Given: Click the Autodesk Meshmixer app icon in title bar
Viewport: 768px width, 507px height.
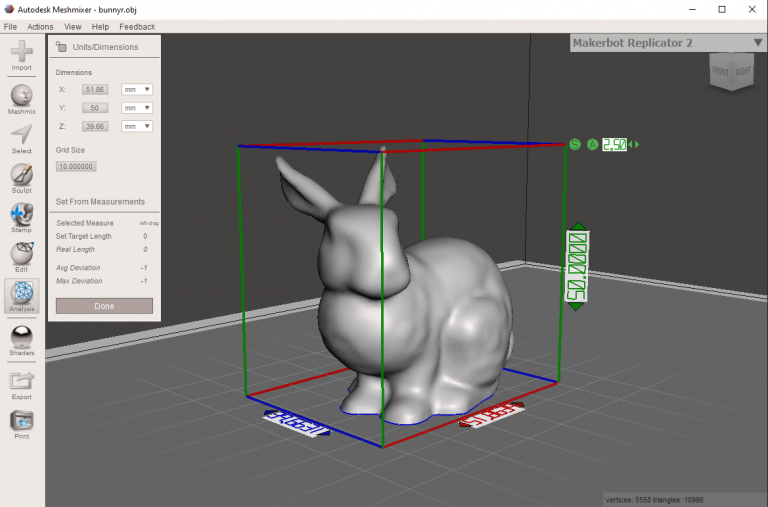Looking at the screenshot, I should tap(9, 9).
